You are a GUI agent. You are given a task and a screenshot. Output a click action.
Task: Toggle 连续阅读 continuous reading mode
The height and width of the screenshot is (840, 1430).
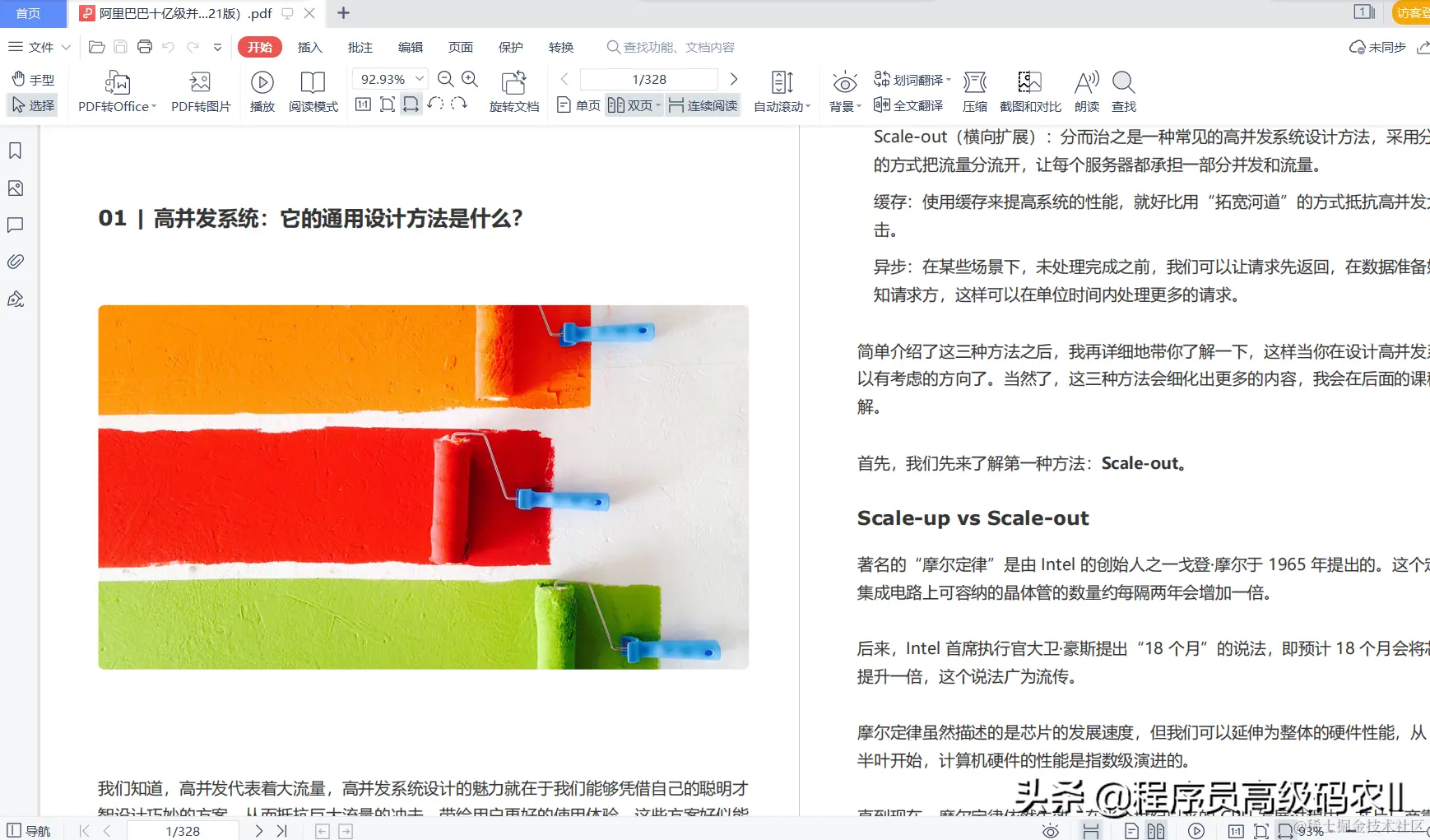701,105
